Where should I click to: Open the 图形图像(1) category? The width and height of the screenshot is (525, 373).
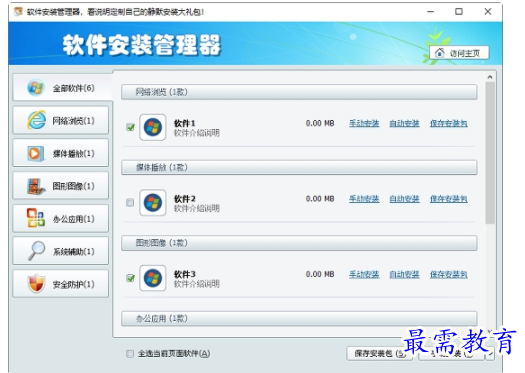(x=61, y=186)
